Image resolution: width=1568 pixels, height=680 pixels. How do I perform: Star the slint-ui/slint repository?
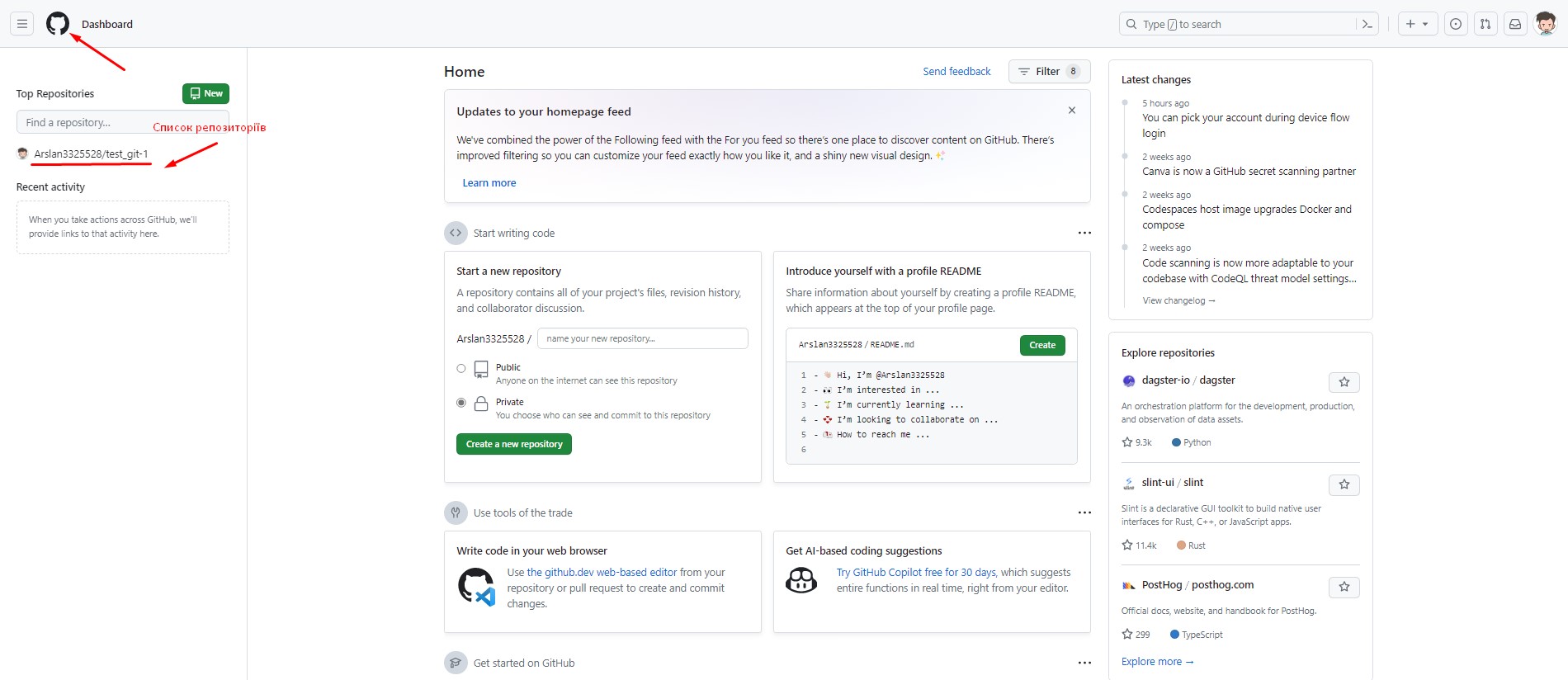(1344, 484)
